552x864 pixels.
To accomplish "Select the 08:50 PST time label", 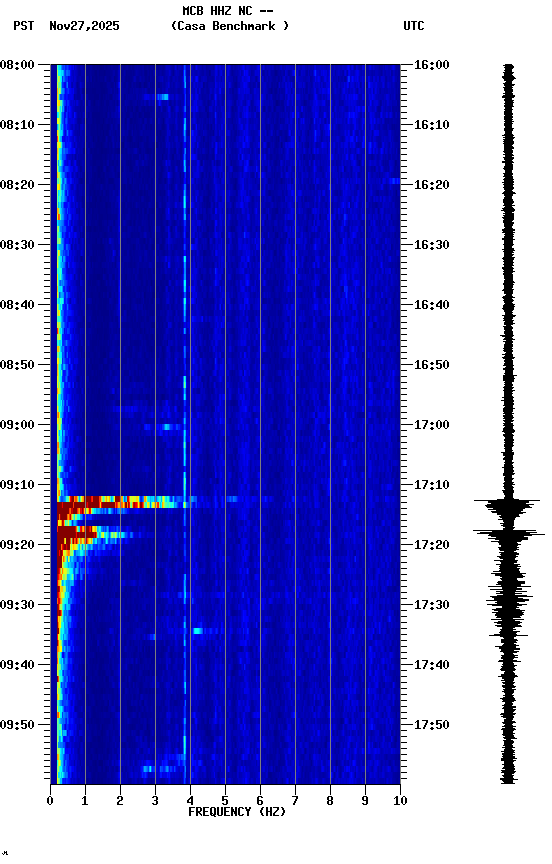I will (x=17, y=365).
